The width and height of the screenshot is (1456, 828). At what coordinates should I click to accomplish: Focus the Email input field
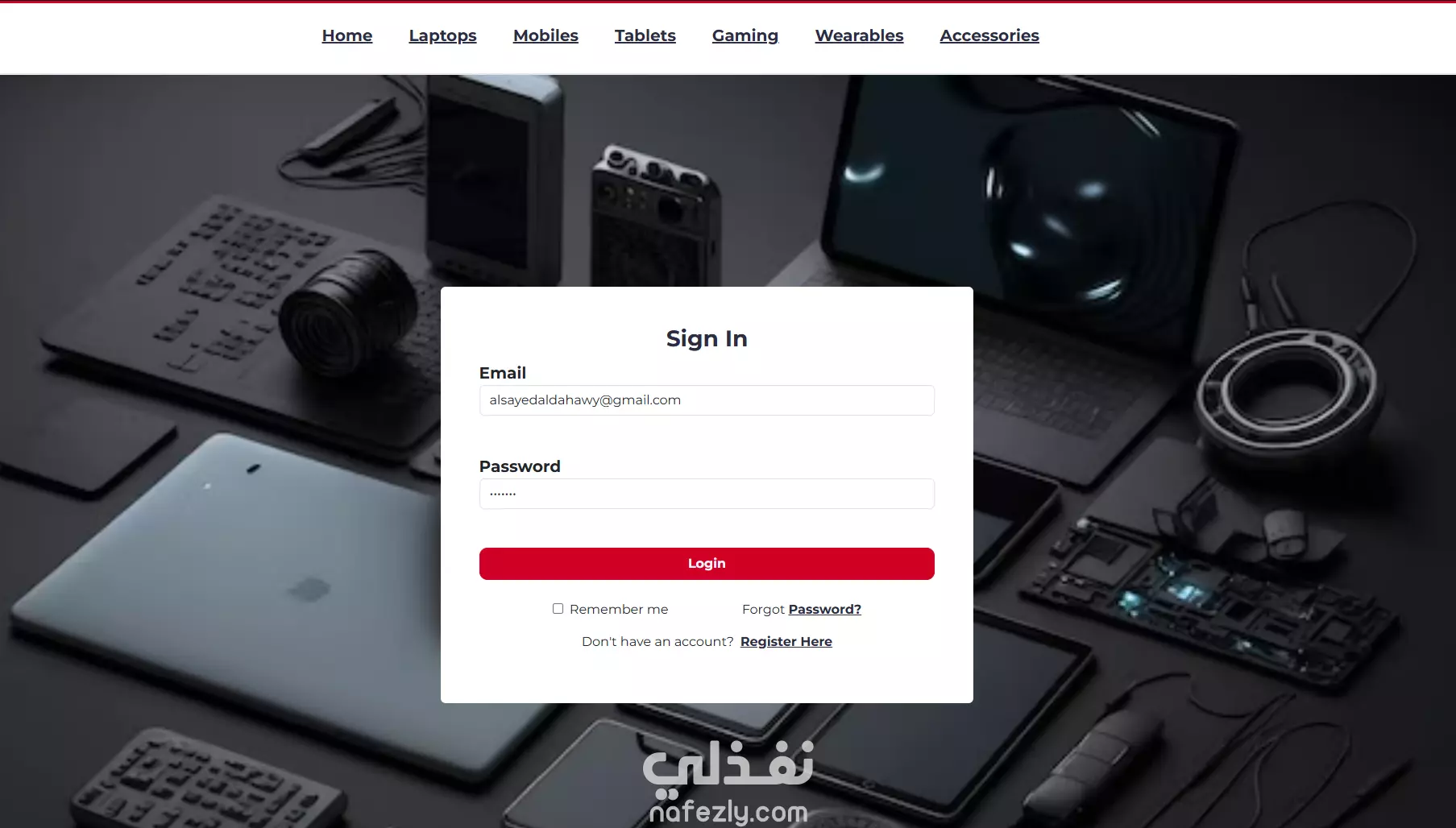point(707,400)
